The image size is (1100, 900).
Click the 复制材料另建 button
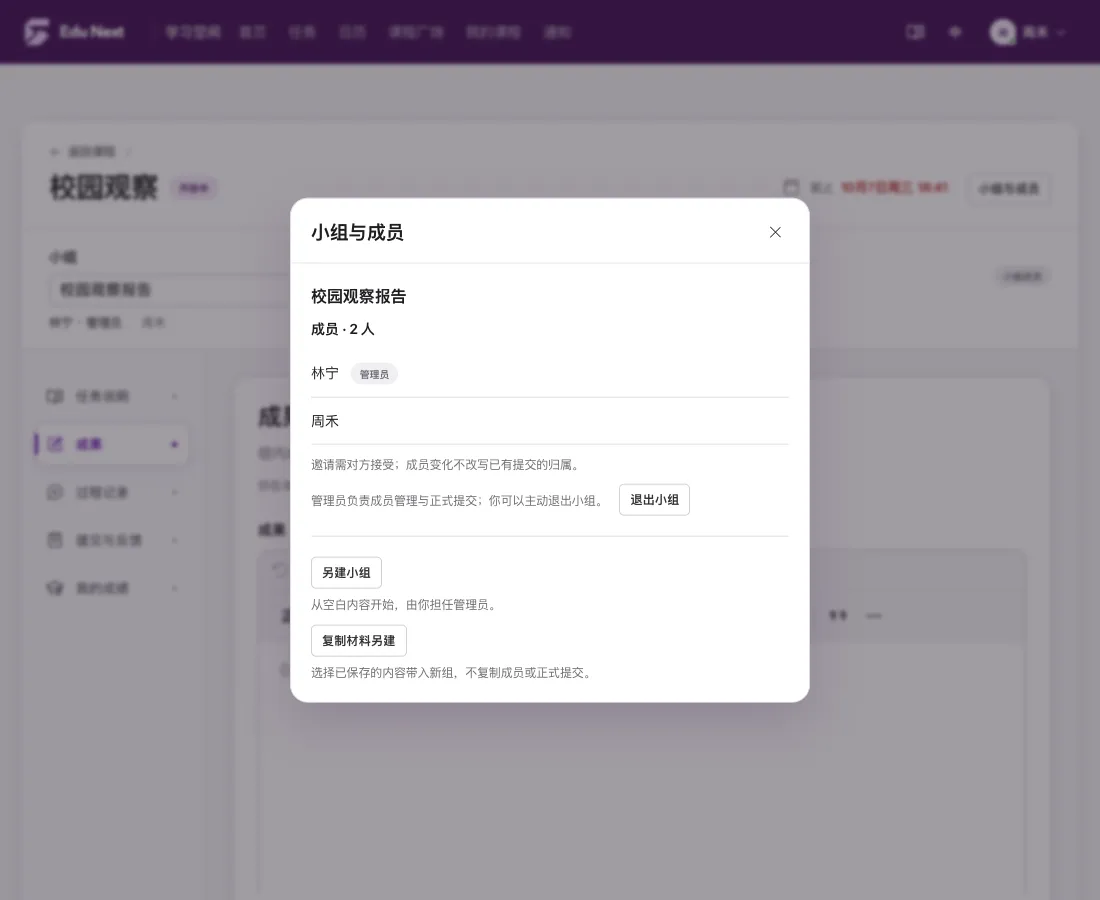pos(358,641)
